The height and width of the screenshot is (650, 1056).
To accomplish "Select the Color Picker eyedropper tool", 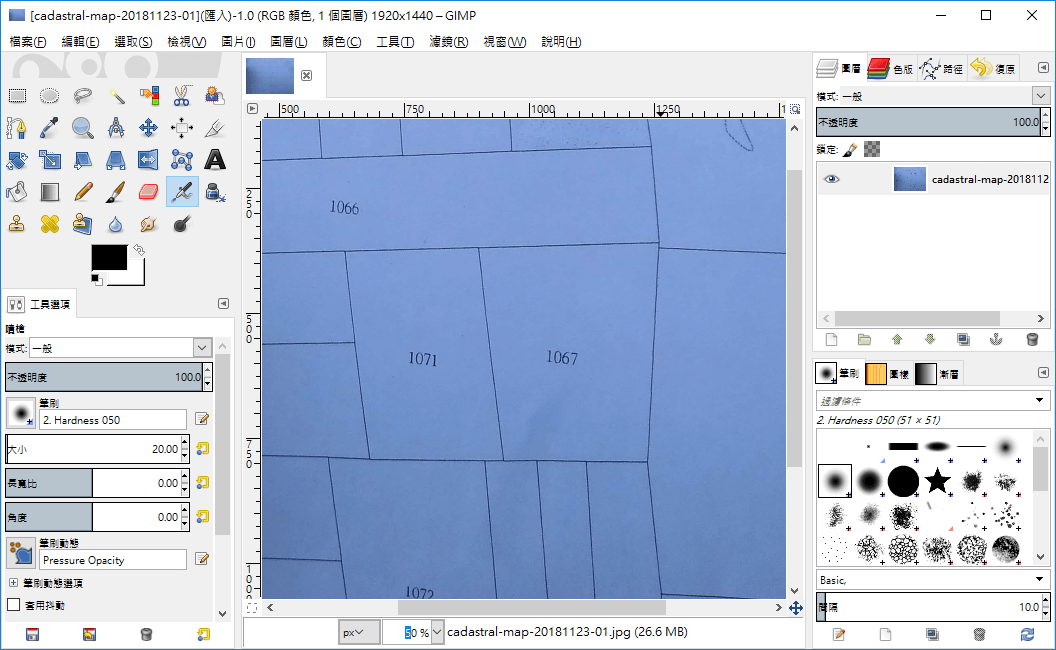I will click(50, 127).
